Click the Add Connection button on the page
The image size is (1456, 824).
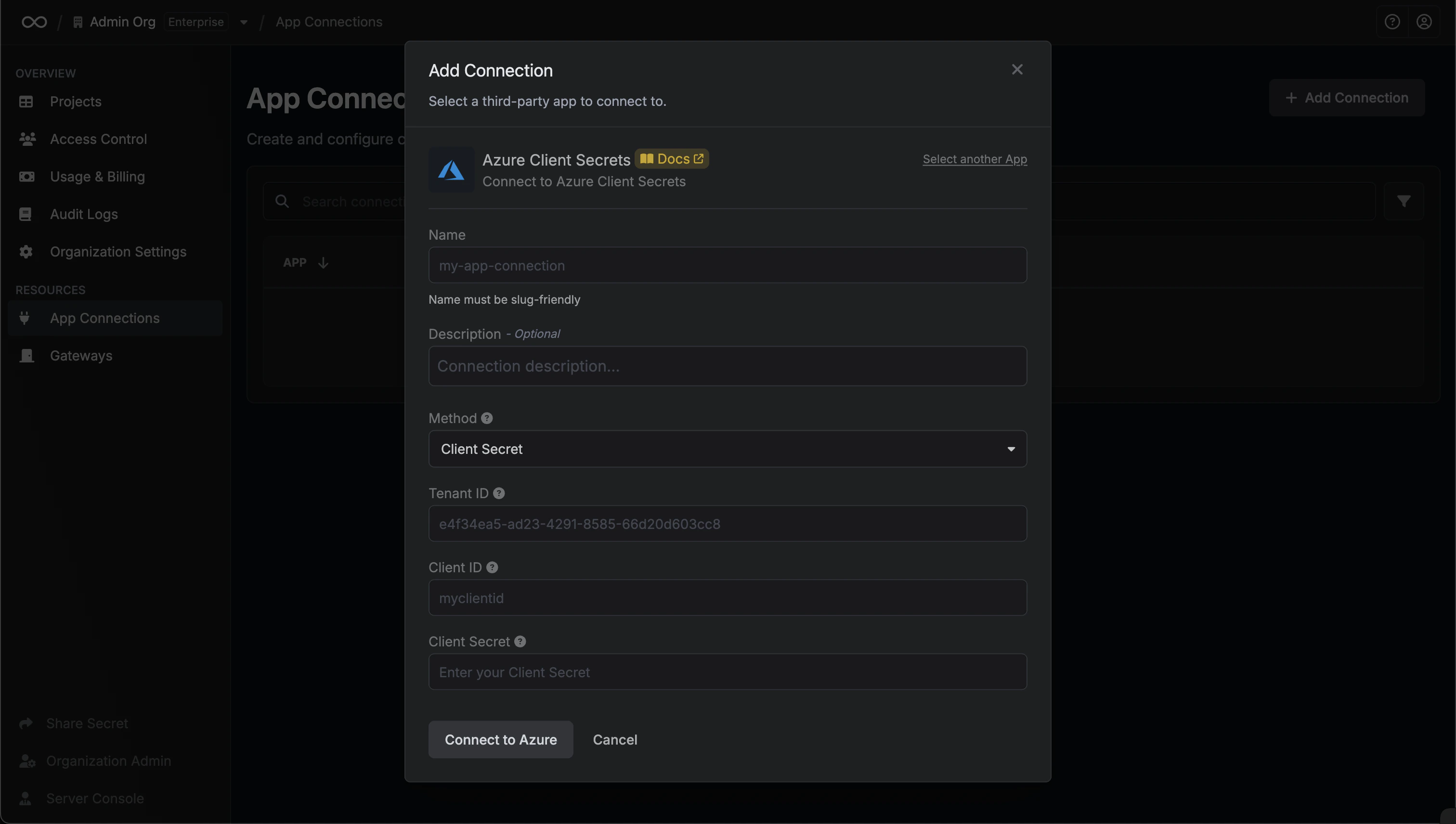point(1347,98)
